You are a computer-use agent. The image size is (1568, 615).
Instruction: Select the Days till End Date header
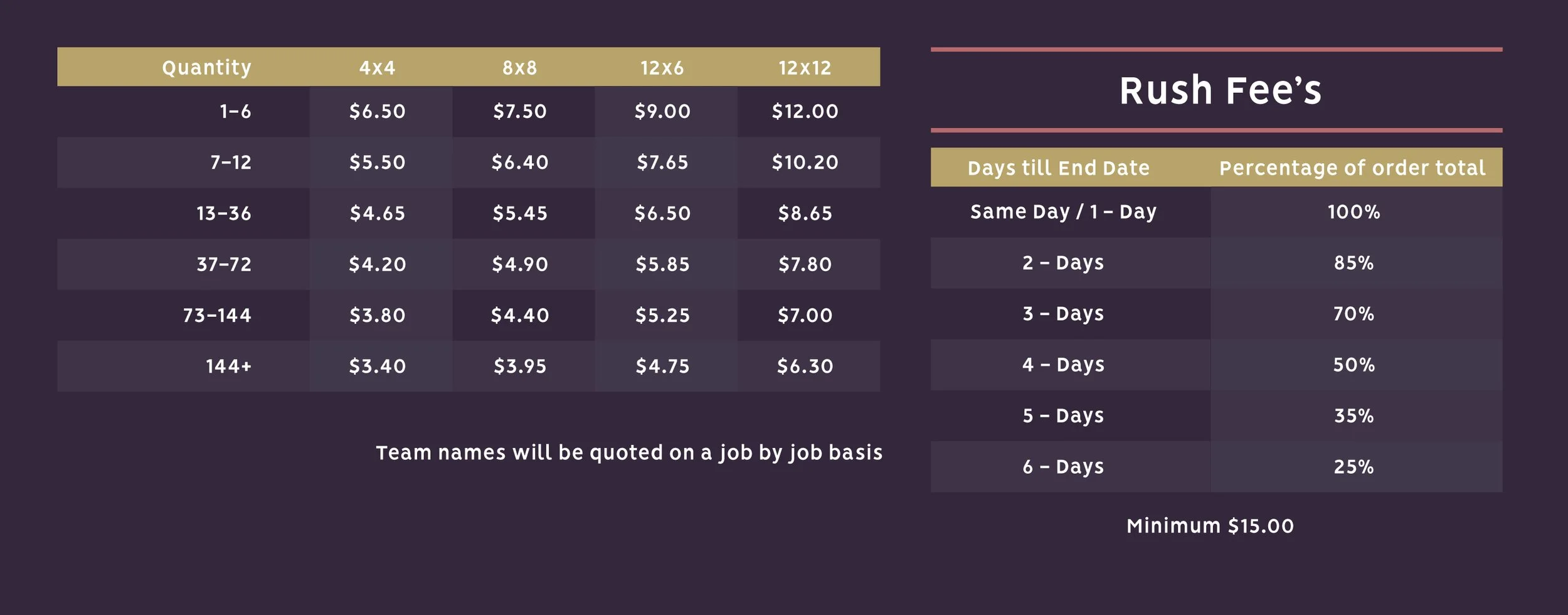coord(1058,168)
